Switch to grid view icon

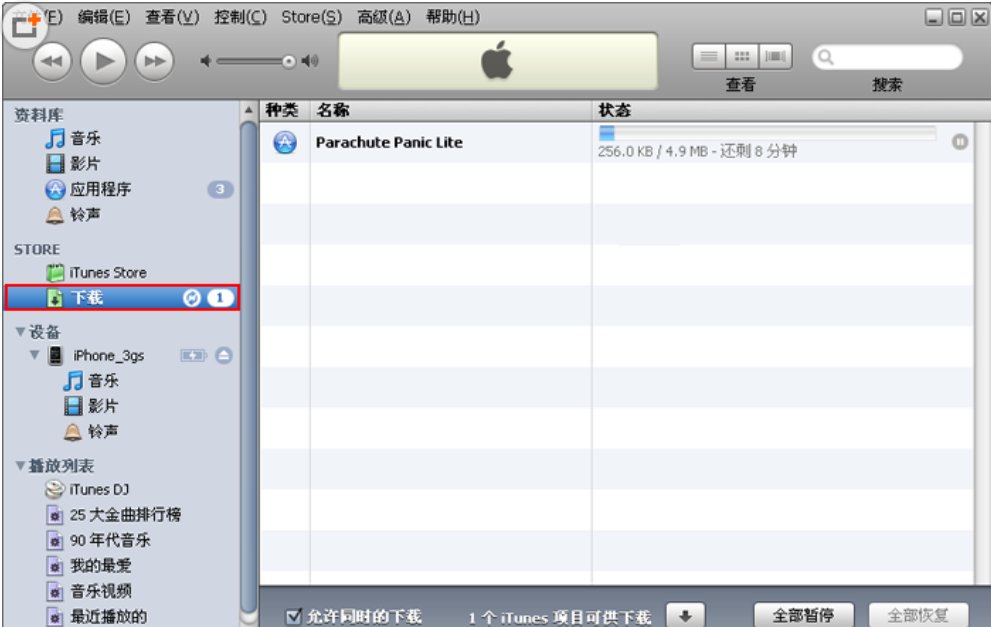click(742, 57)
